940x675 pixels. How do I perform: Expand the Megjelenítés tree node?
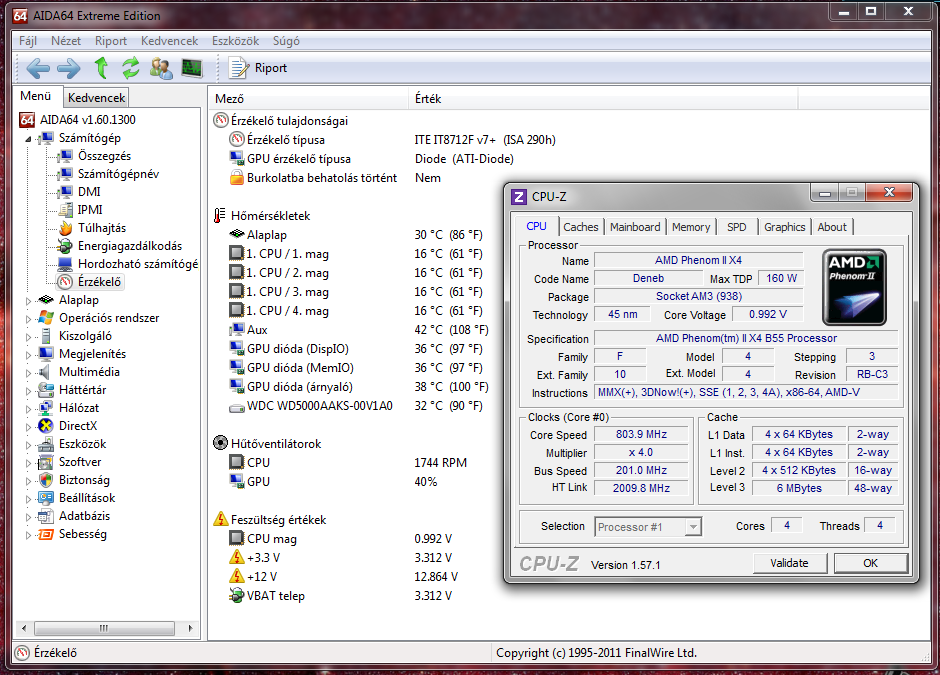[x=28, y=354]
